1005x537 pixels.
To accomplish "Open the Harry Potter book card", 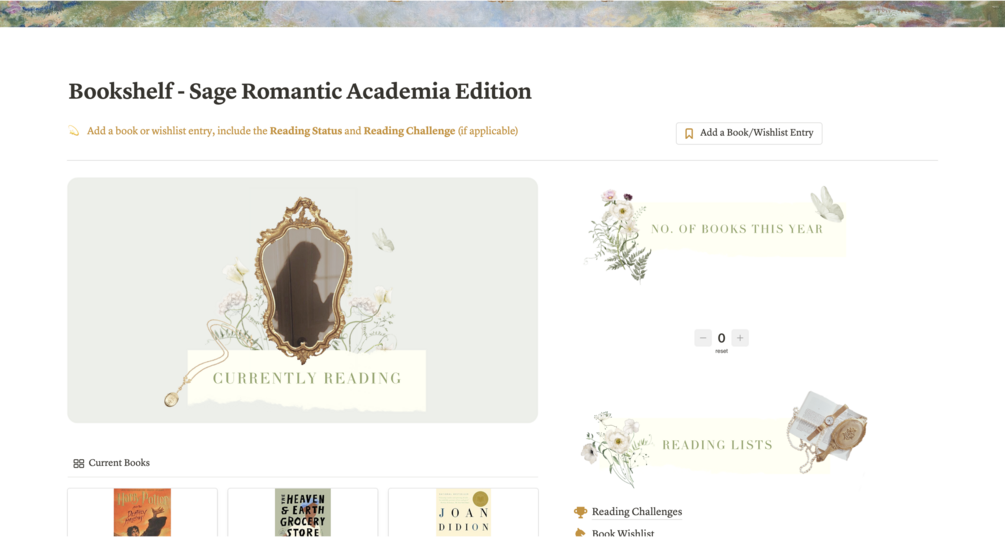I will [x=142, y=512].
